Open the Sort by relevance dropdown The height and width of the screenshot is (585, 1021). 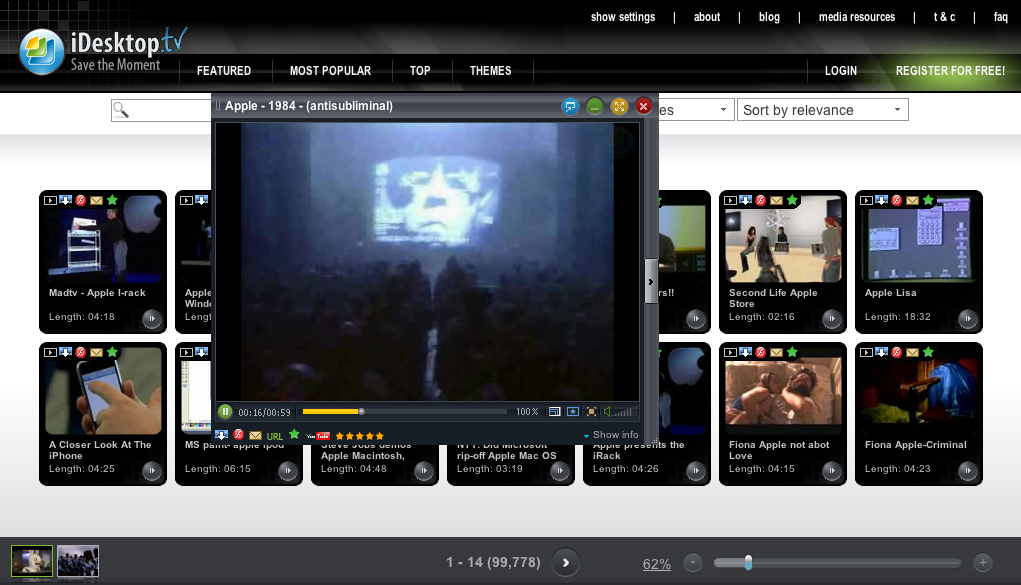click(822, 110)
